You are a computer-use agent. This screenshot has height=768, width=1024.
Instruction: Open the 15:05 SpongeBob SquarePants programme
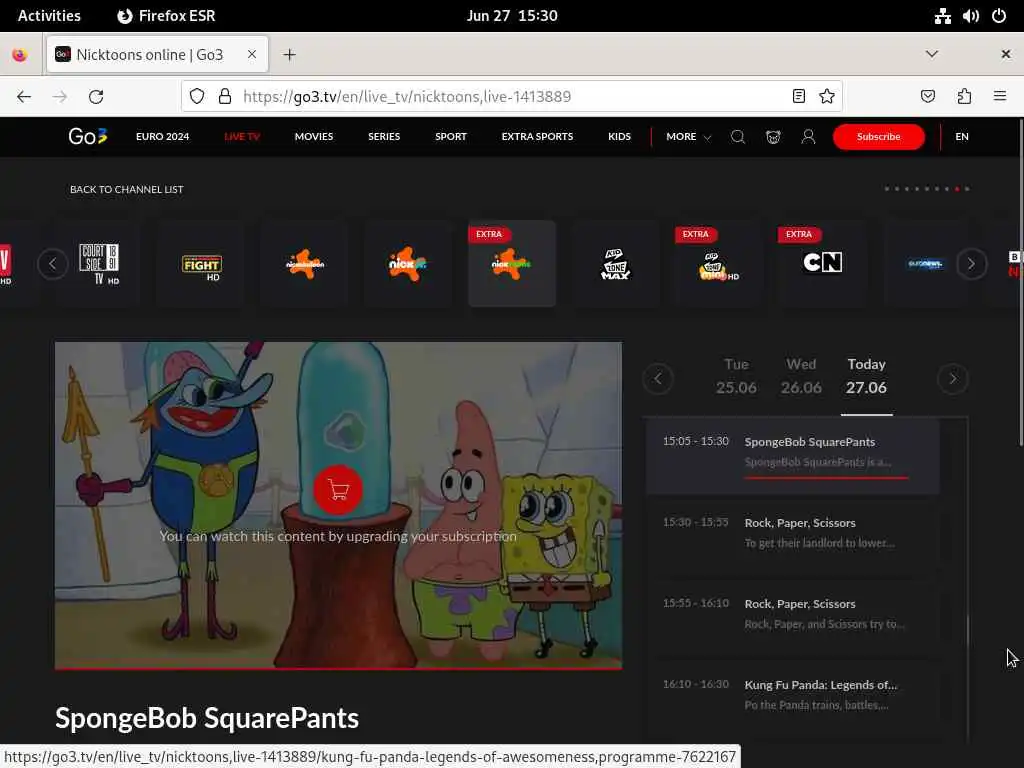[x=793, y=456]
